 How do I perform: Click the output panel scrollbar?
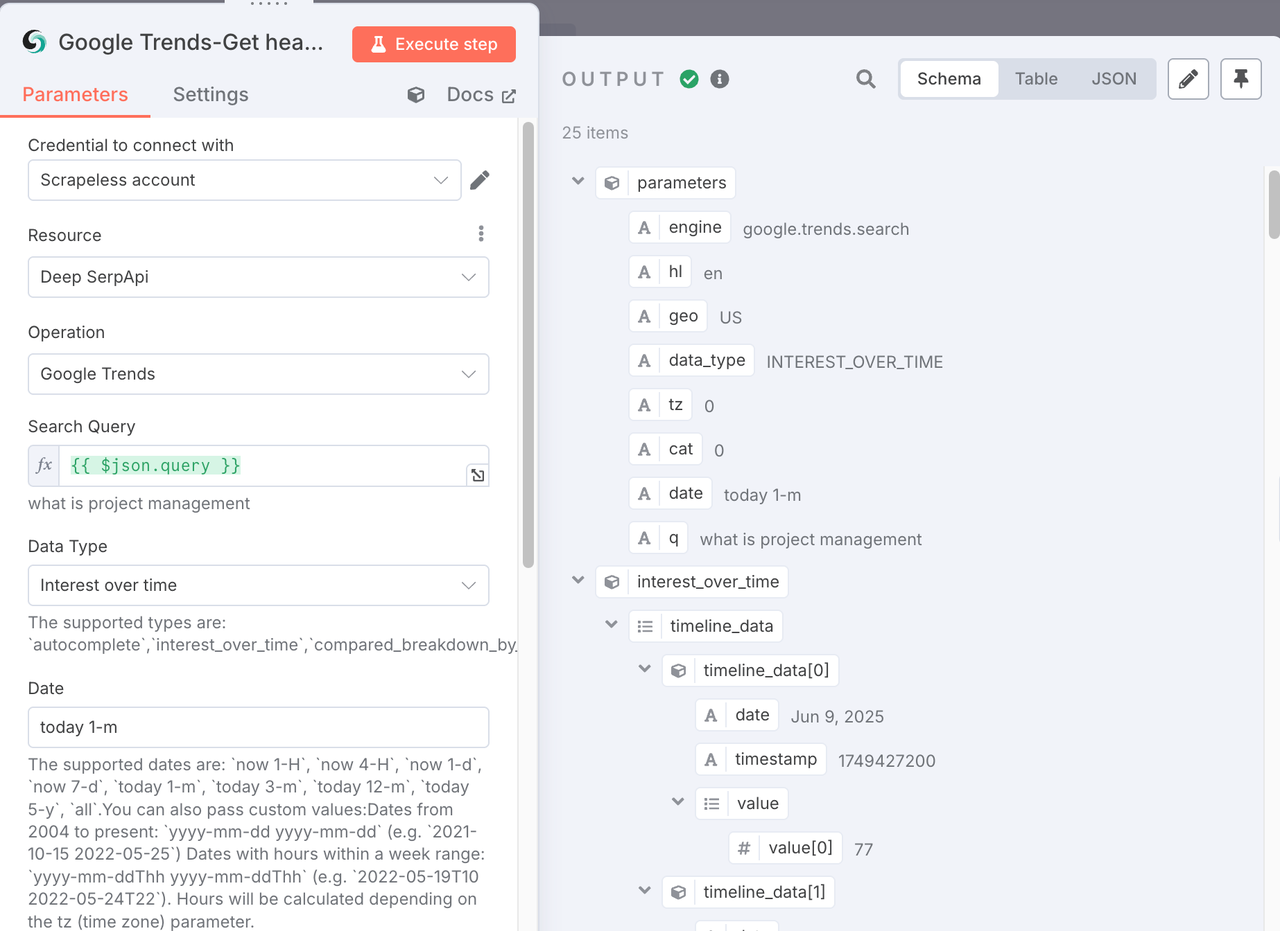(x=1273, y=204)
